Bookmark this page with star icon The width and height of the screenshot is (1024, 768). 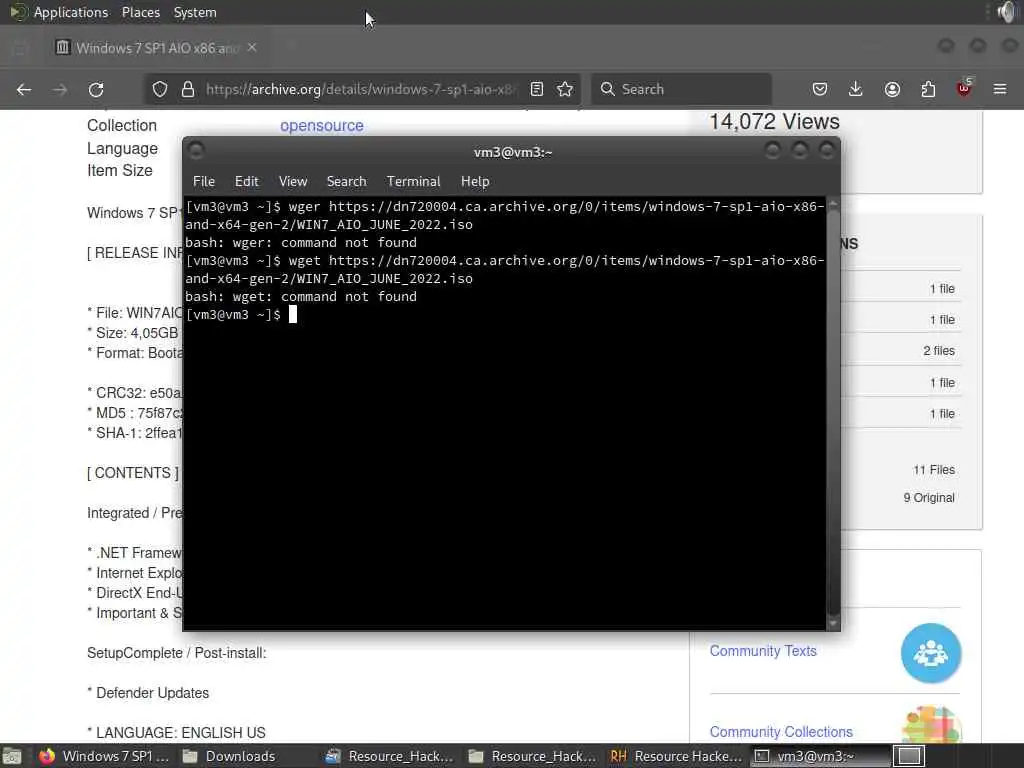[x=566, y=89]
